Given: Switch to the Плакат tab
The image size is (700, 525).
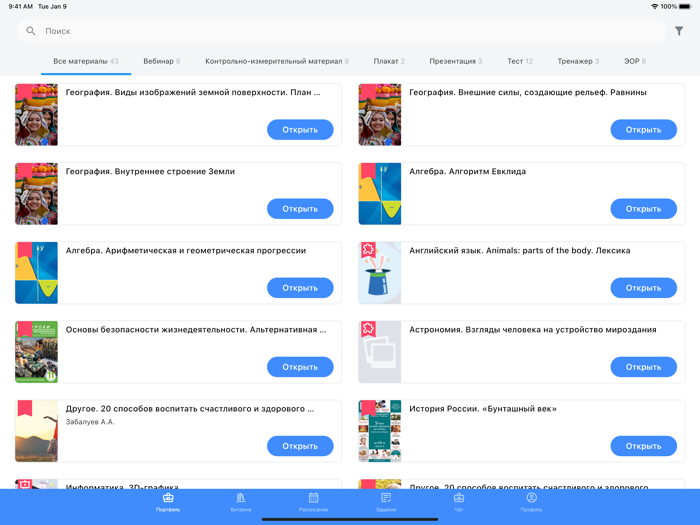Looking at the screenshot, I should [389, 61].
